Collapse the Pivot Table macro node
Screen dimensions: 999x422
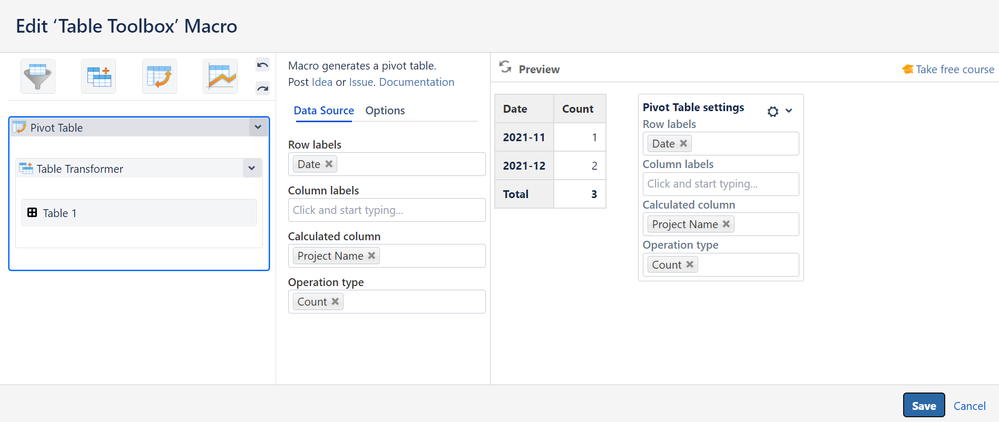(257, 128)
